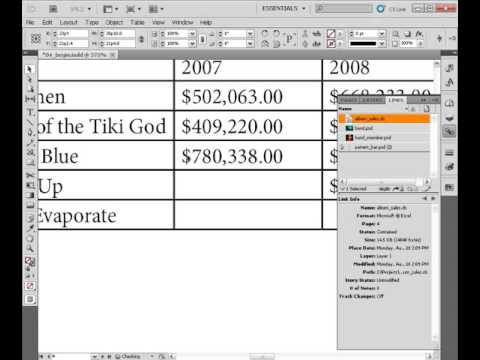Select the highlighted link in Links panel
The width and height of the screenshot is (480, 360).
[x=384, y=118]
